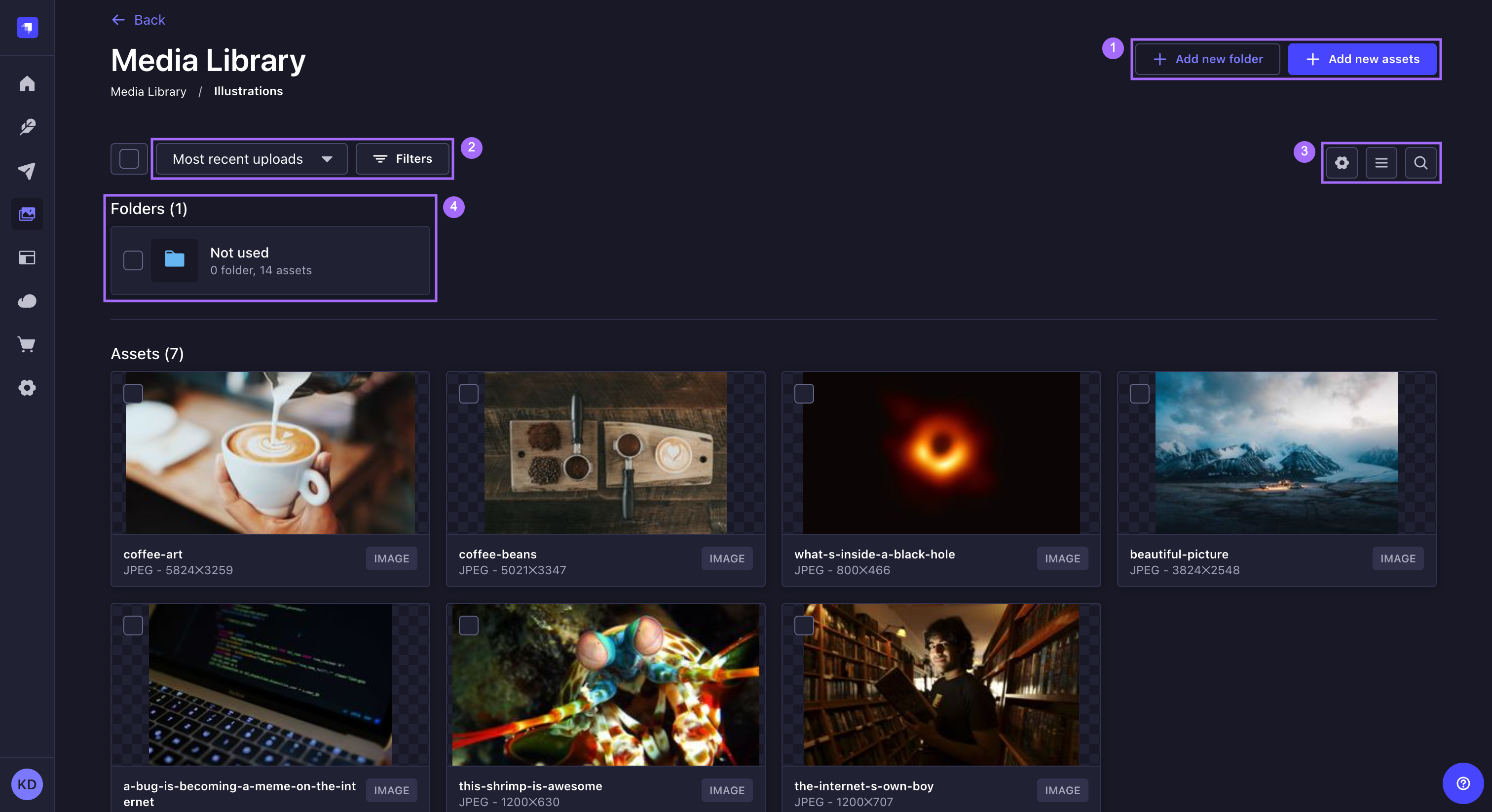Screen dimensions: 1492x812
Task: Click the paper plane release icon
Action: (27, 171)
